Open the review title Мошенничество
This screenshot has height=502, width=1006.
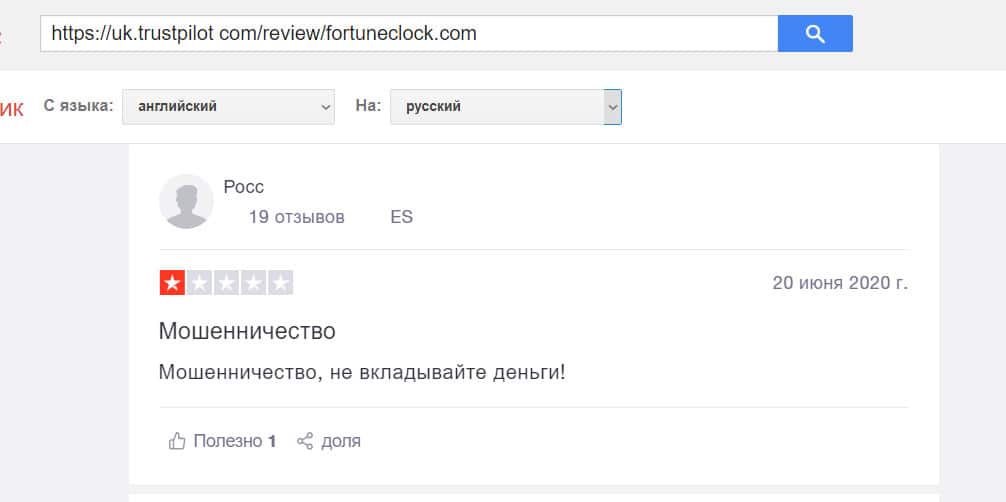pyautogui.click(x=247, y=331)
